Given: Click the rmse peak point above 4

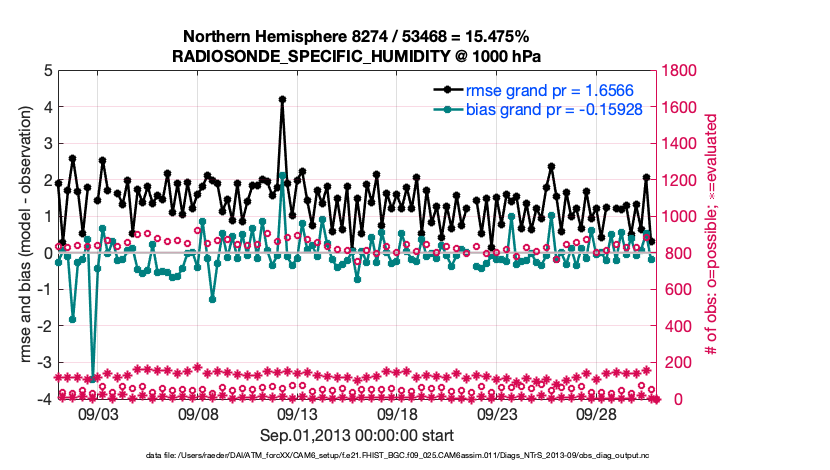Looking at the screenshot, I should pos(282,100).
